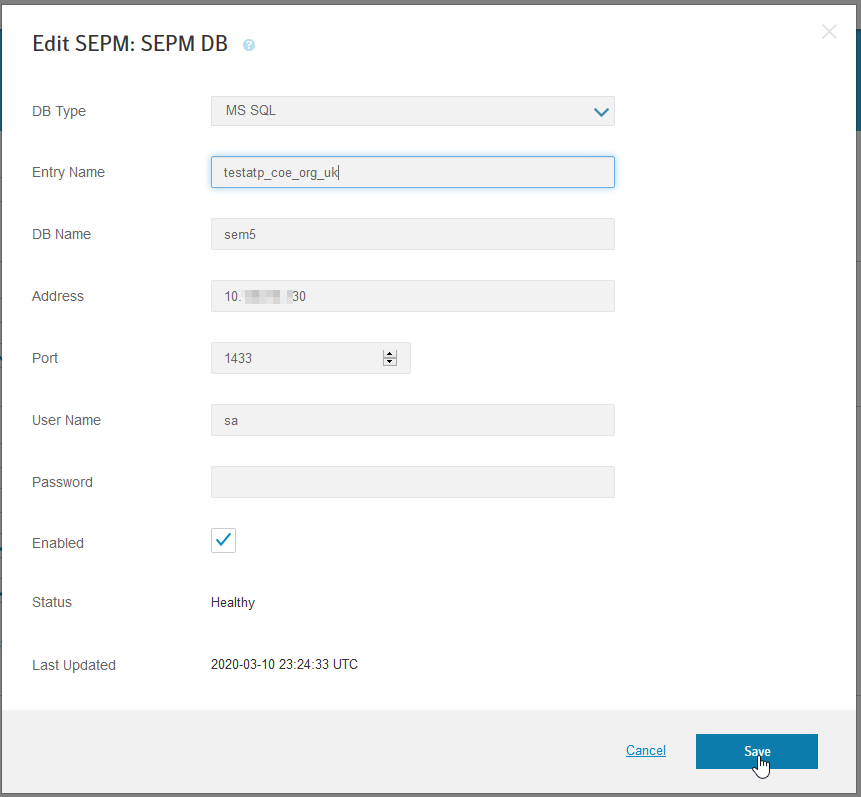Click the User Name field containing sa
The image size is (861, 797).
[x=412, y=420]
